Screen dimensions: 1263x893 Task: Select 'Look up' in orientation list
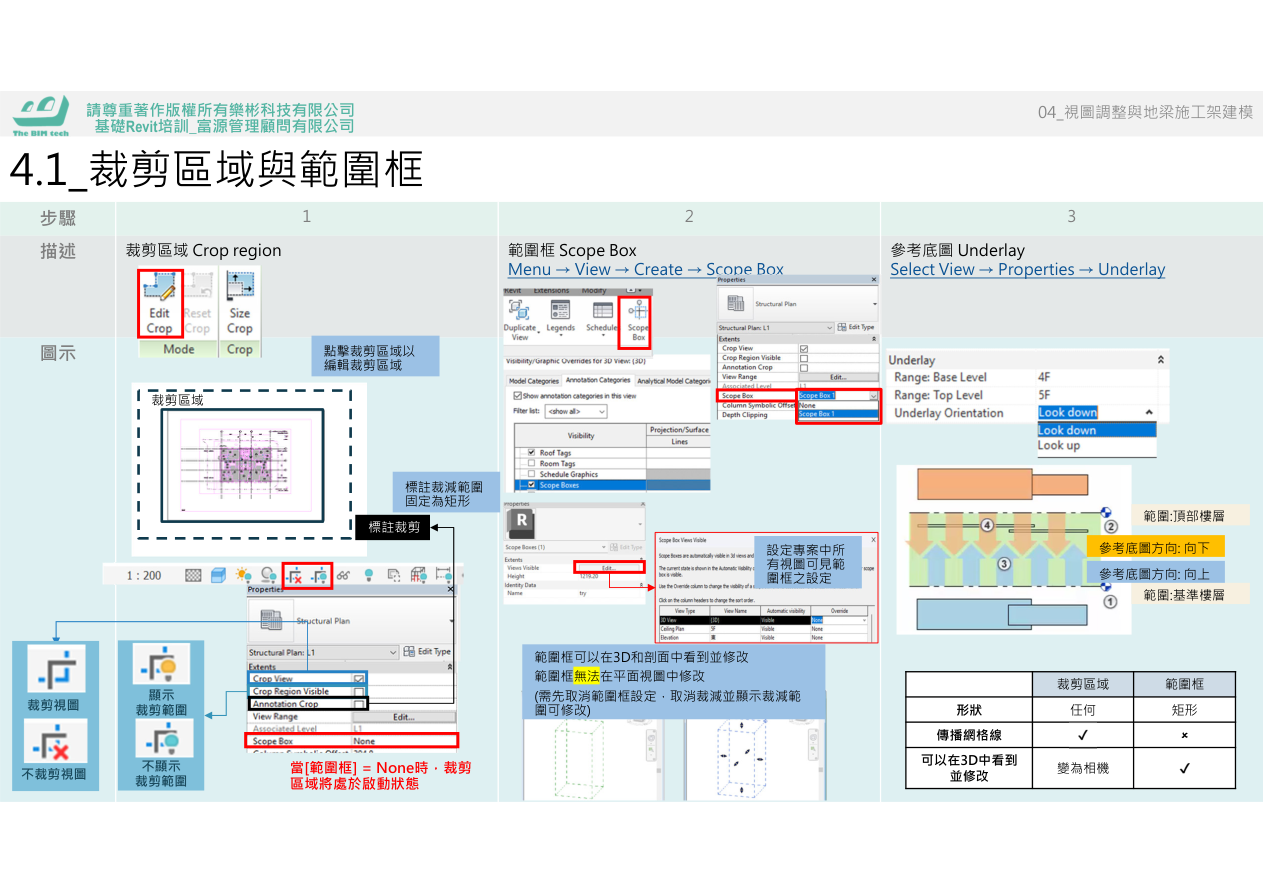pyautogui.click(x=1096, y=446)
